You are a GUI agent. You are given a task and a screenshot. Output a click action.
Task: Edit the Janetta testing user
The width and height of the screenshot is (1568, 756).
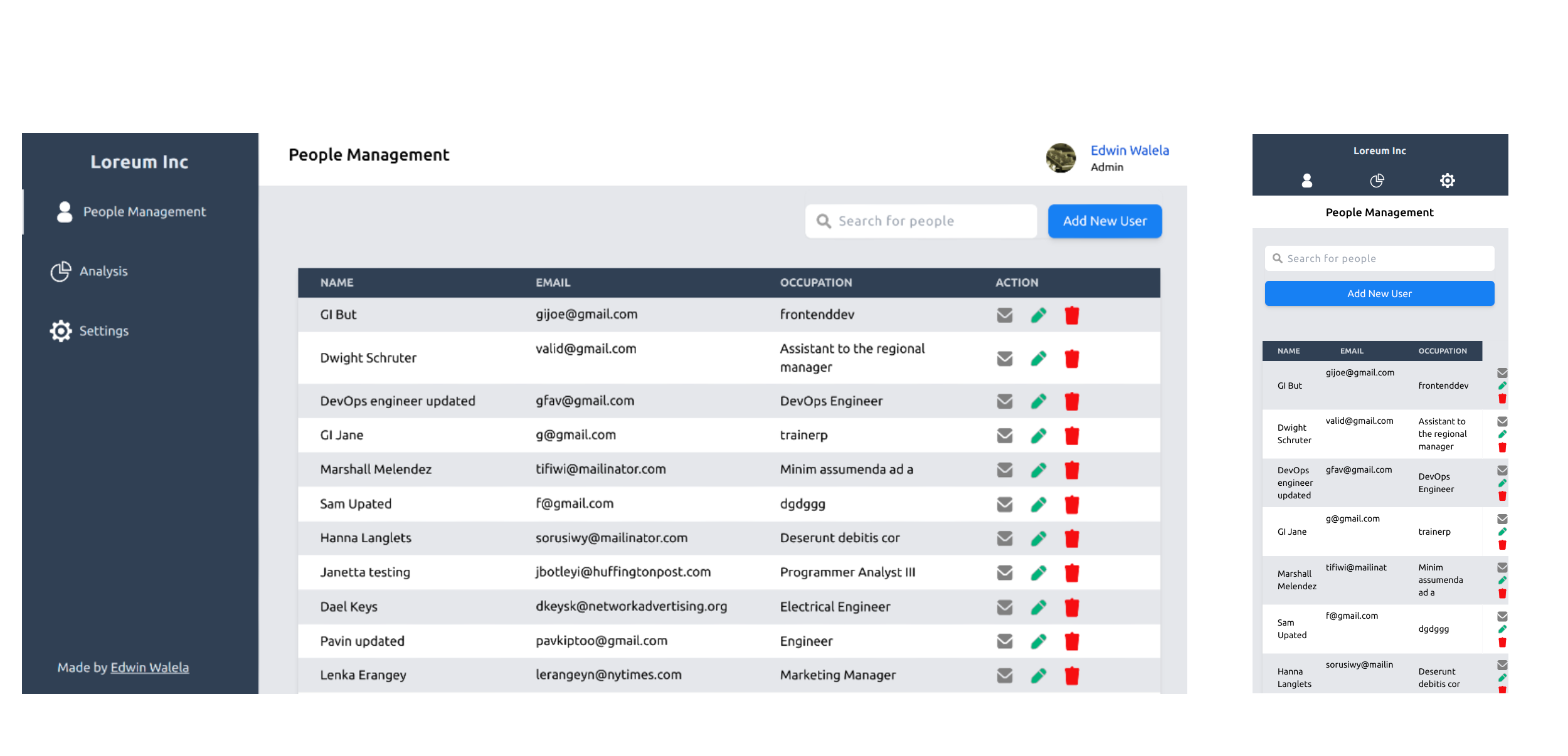1038,573
